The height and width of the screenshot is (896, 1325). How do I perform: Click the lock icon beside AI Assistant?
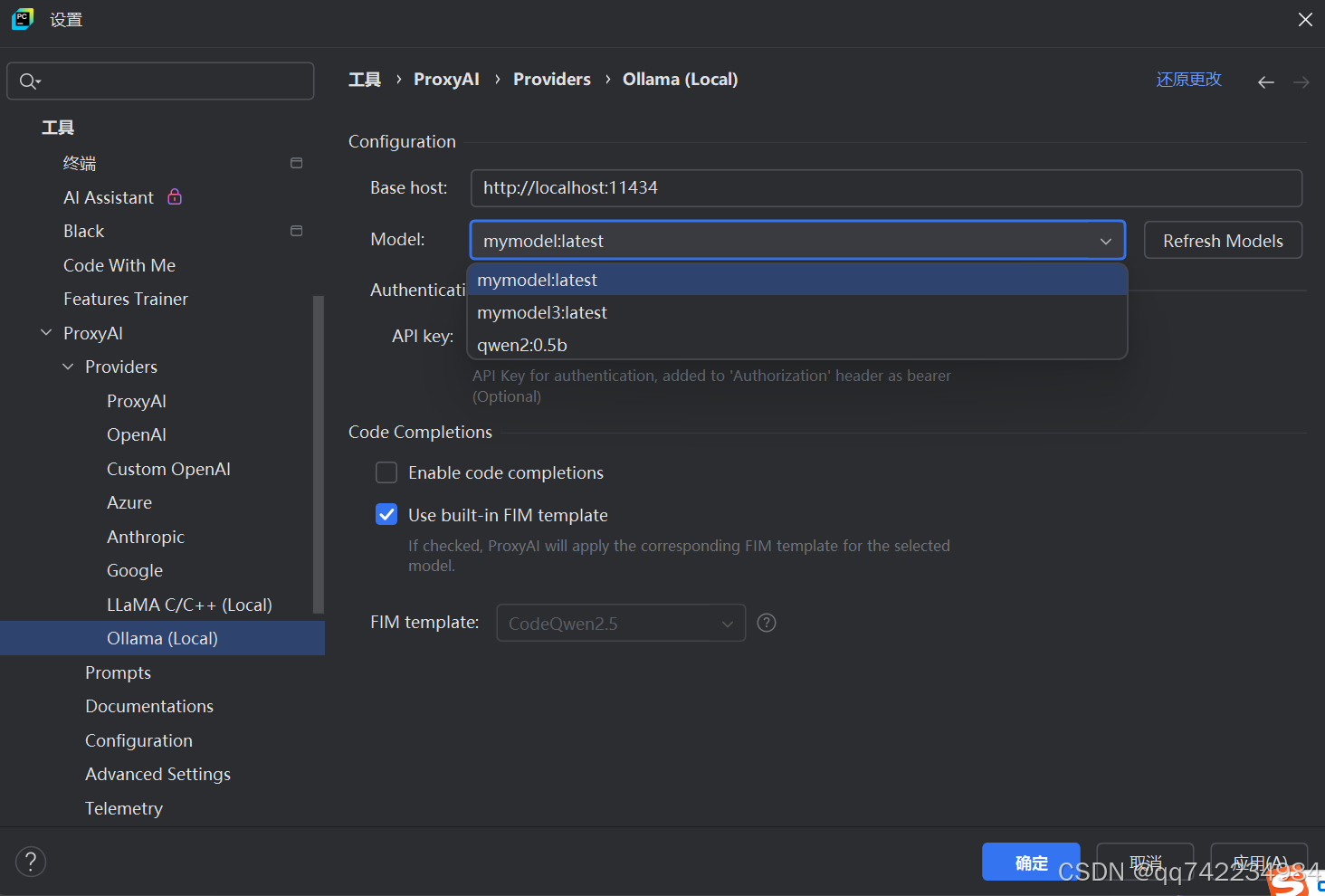[x=175, y=196]
